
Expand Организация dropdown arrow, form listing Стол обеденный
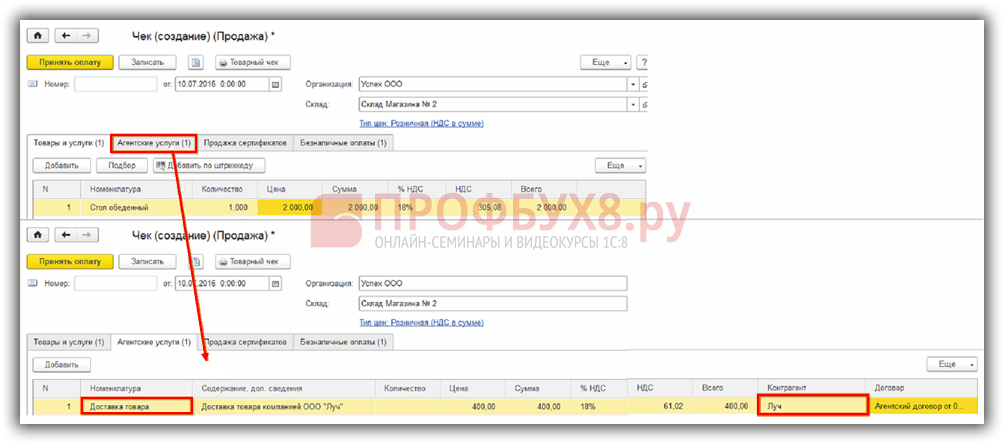pos(633,85)
